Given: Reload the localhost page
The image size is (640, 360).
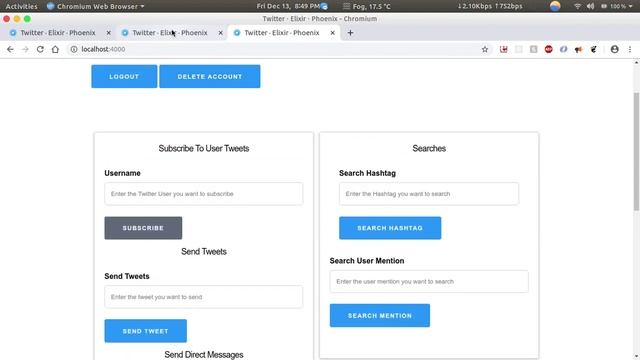Looking at the screenshot, I should pos(40,49).
